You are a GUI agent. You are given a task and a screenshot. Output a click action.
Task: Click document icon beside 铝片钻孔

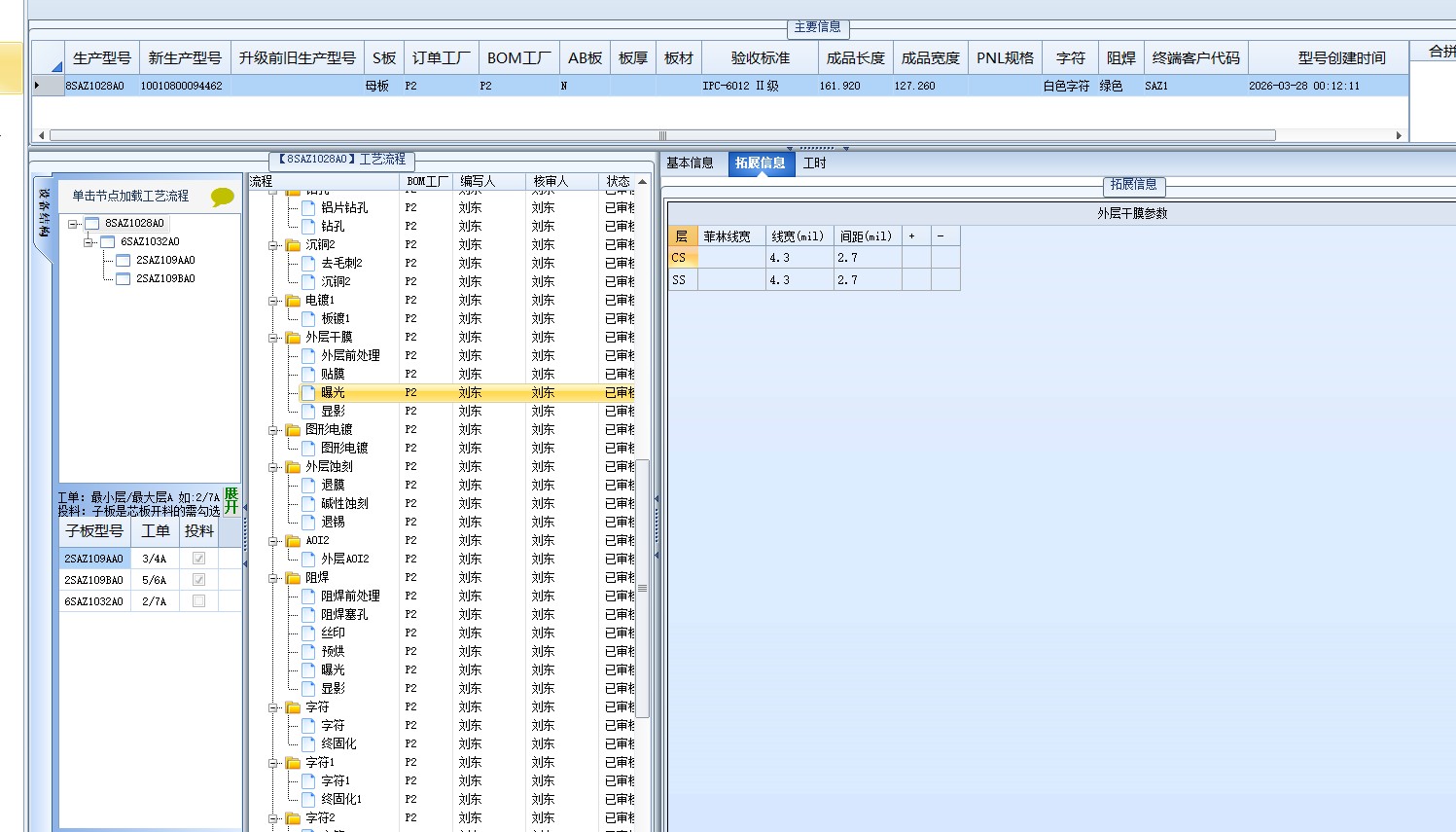point(308,207)
